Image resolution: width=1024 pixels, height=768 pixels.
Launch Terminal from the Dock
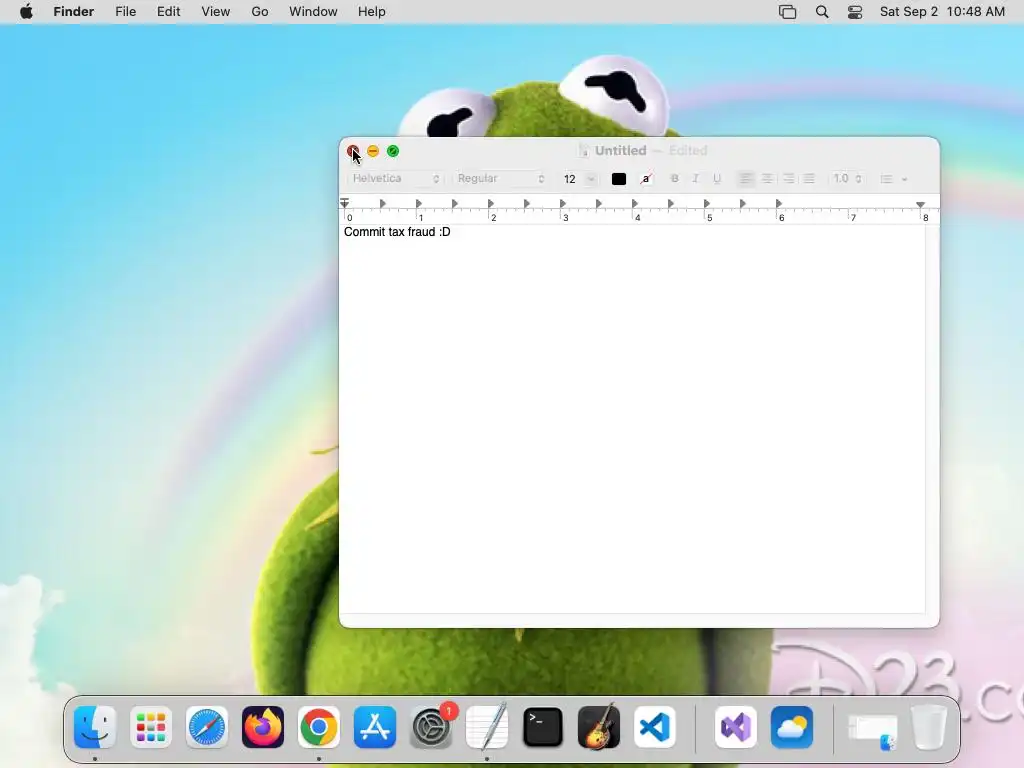coord(543,727)
